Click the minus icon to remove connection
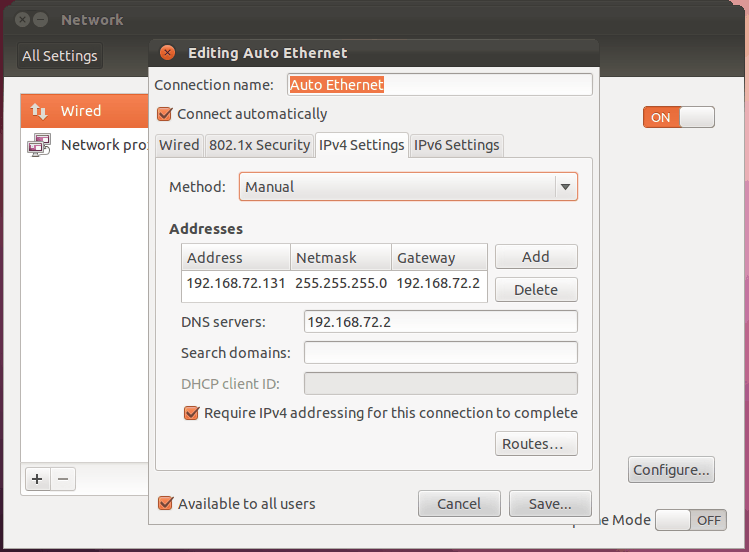Screen dimensions: 749x552 (x=63, y=479)
